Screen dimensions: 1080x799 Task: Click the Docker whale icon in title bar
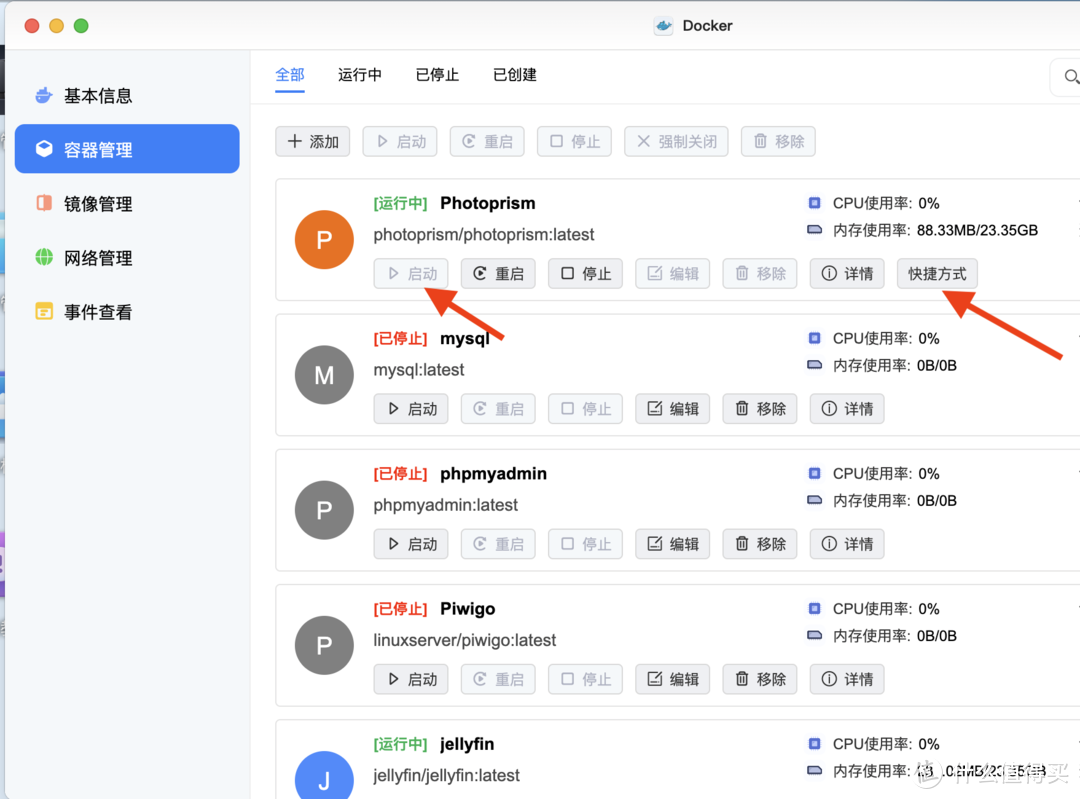(663, 25)
